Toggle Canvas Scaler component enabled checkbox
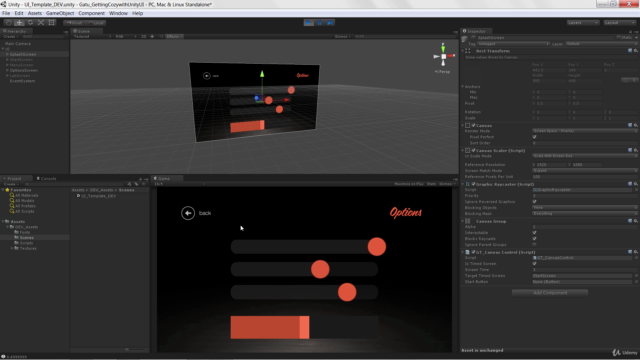Screen dimensions: 640x360 click(x=473, y=150)
